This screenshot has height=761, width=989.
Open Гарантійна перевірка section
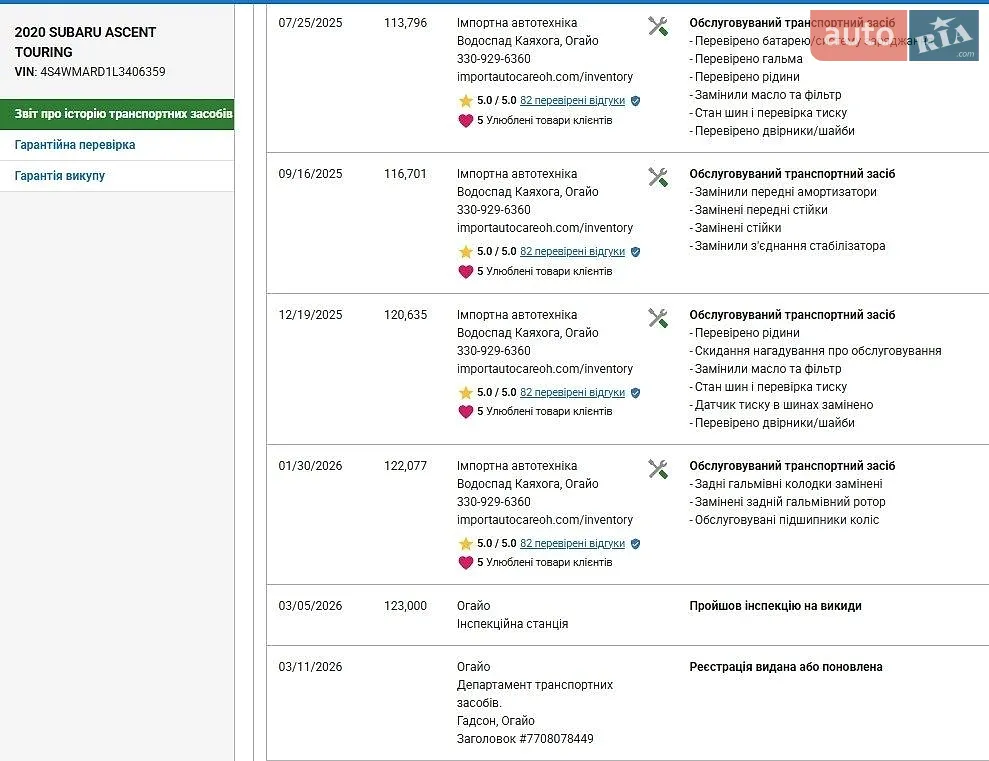coord(75,145)
